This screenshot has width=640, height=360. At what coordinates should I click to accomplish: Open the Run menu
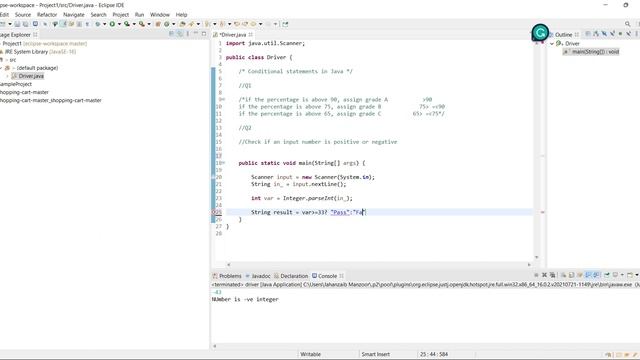pos(139,14)
